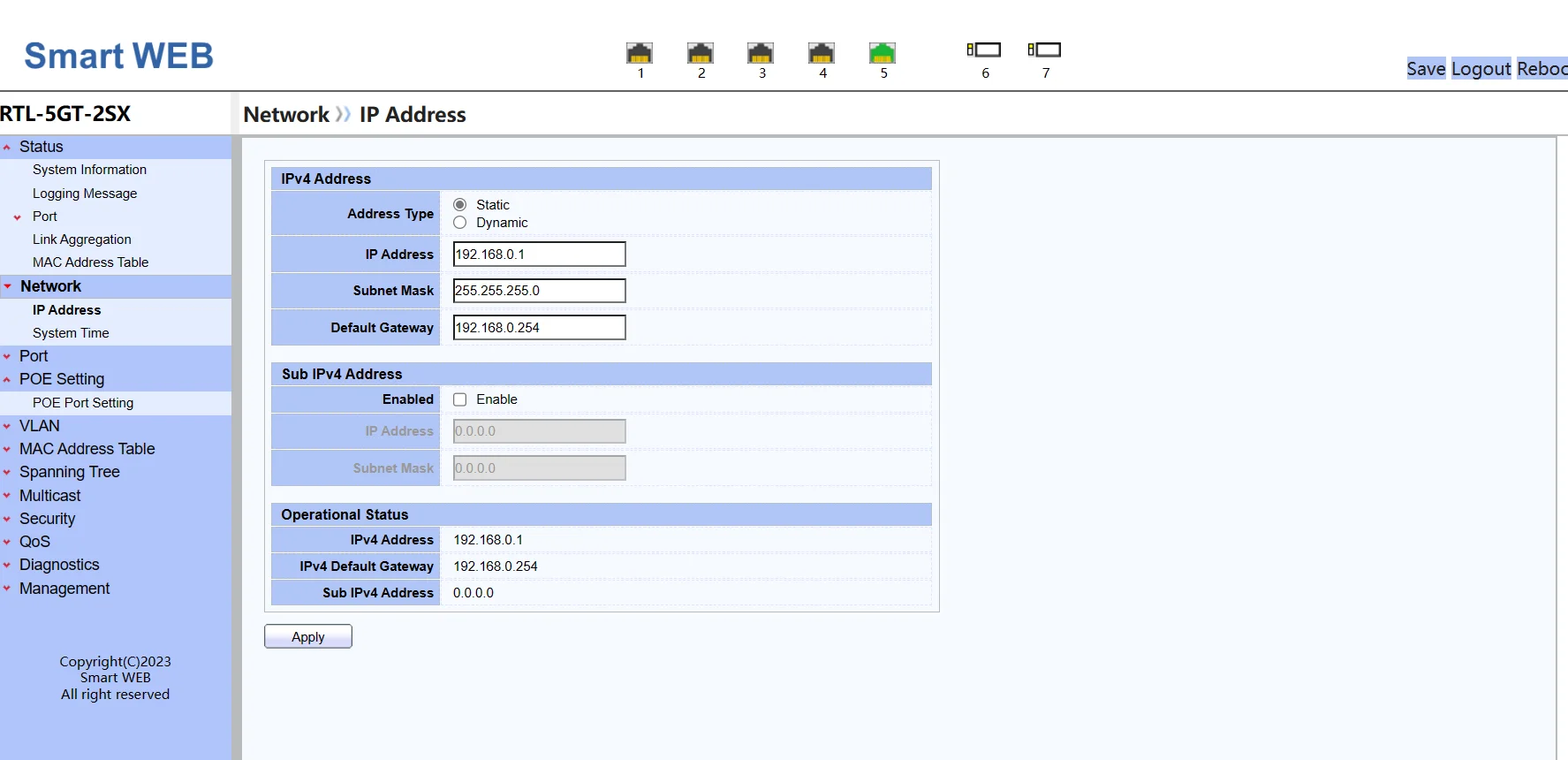Viewport: 1568px width, 760px height.
Task: Click the SFP port 7 icon
Action: pyautogui.click(x=1045, y=50)
